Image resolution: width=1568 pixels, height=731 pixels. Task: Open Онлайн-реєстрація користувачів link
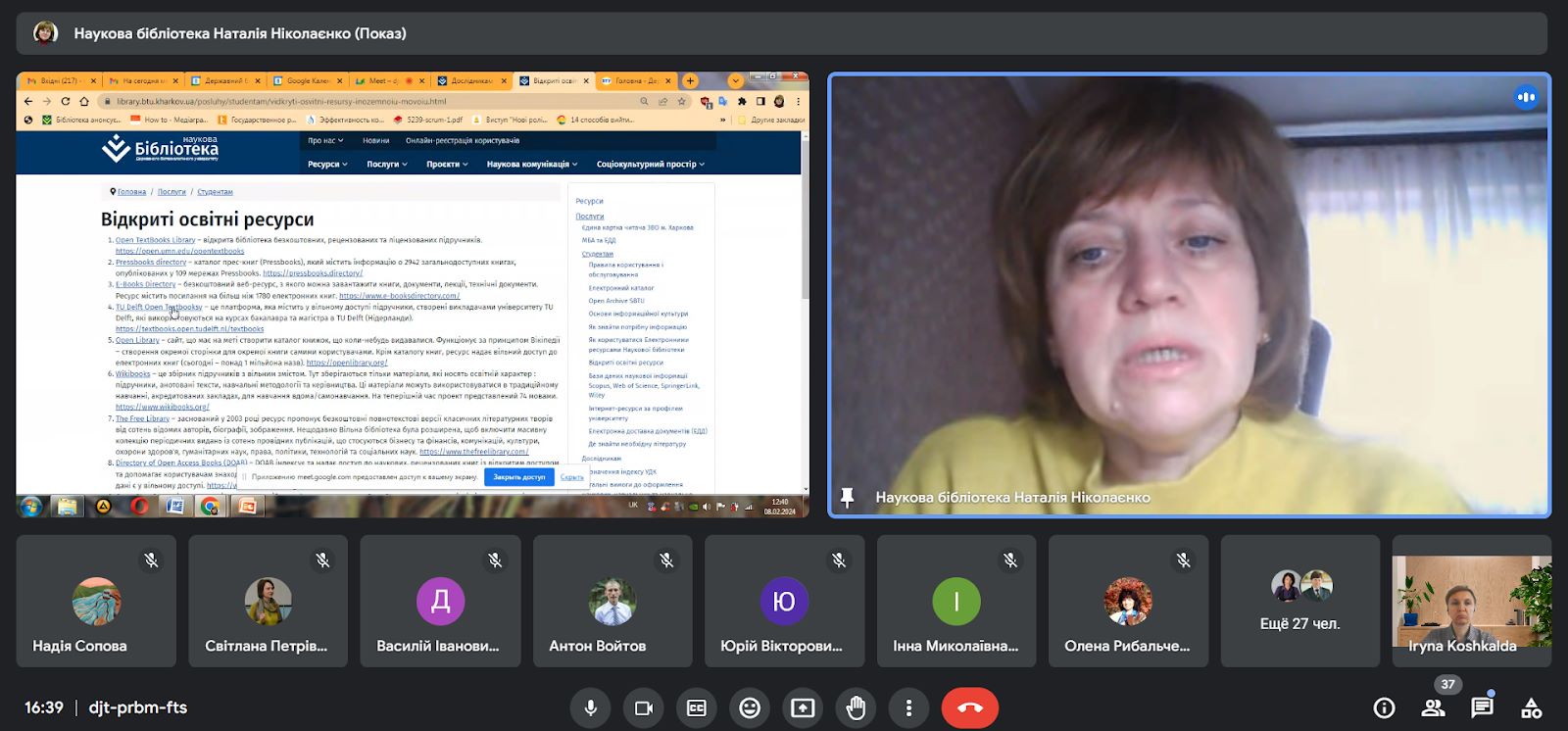[x=463, y=140]
